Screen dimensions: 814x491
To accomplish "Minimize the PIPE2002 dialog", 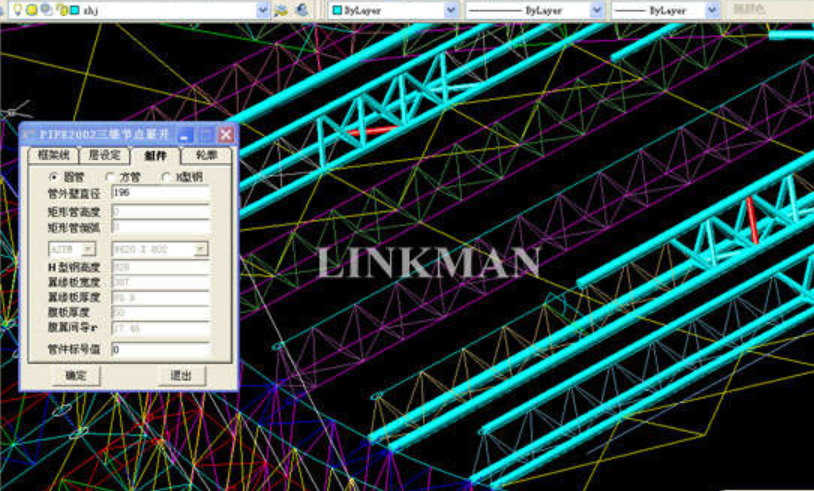I will 186,135.
